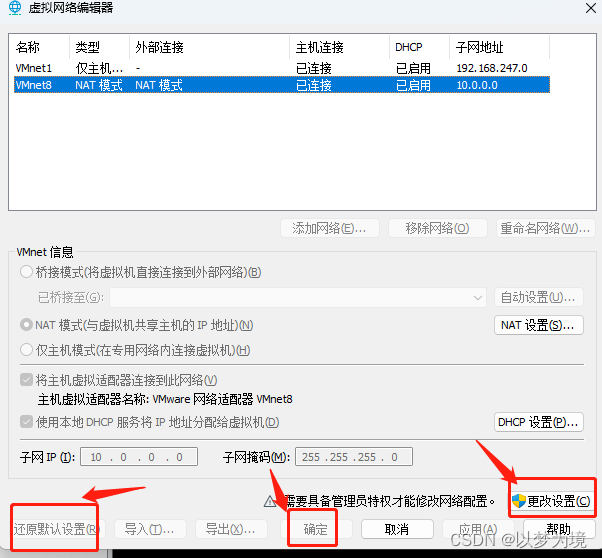Confirm with the 确定 button
Image resolution: width=602 pixels, height=558 pixels.
316,529
